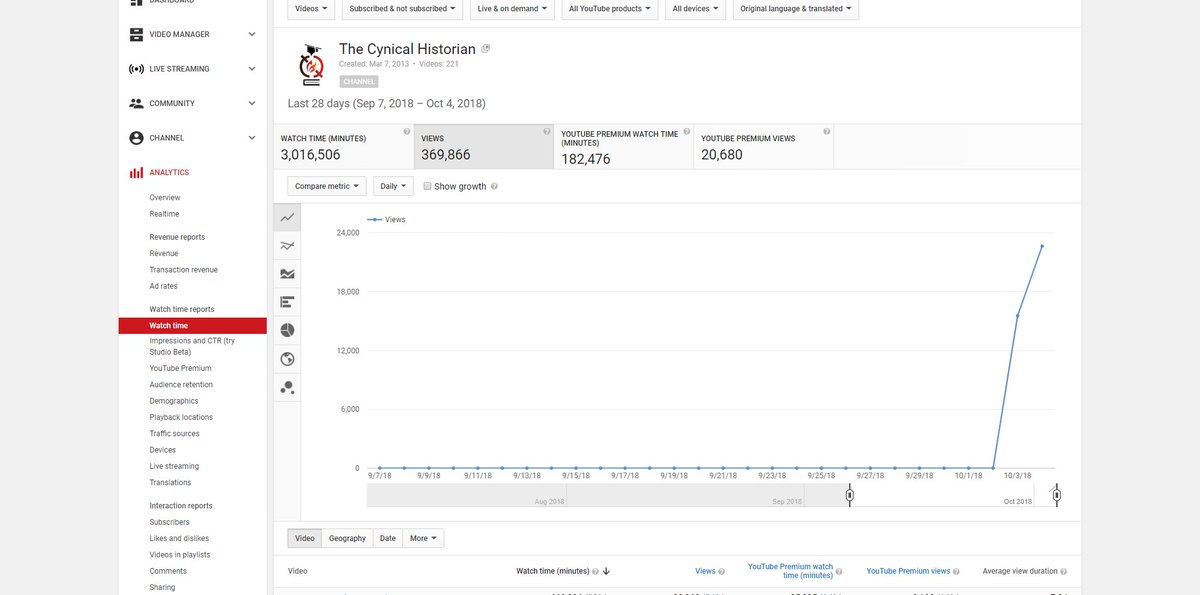Open the All devices dropdown
The height and width of the screenshot is (595, 1200).
pyautogui.click(x=696, y=9)
